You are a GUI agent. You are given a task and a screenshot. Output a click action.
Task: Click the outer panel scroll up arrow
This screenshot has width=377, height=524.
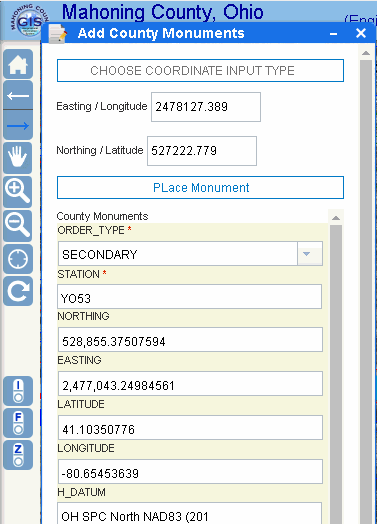(366, 53)
